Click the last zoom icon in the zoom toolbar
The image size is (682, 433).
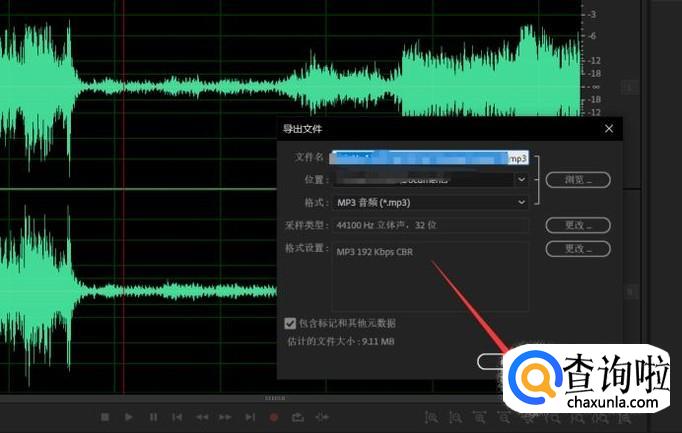click(x=625, y=418)
